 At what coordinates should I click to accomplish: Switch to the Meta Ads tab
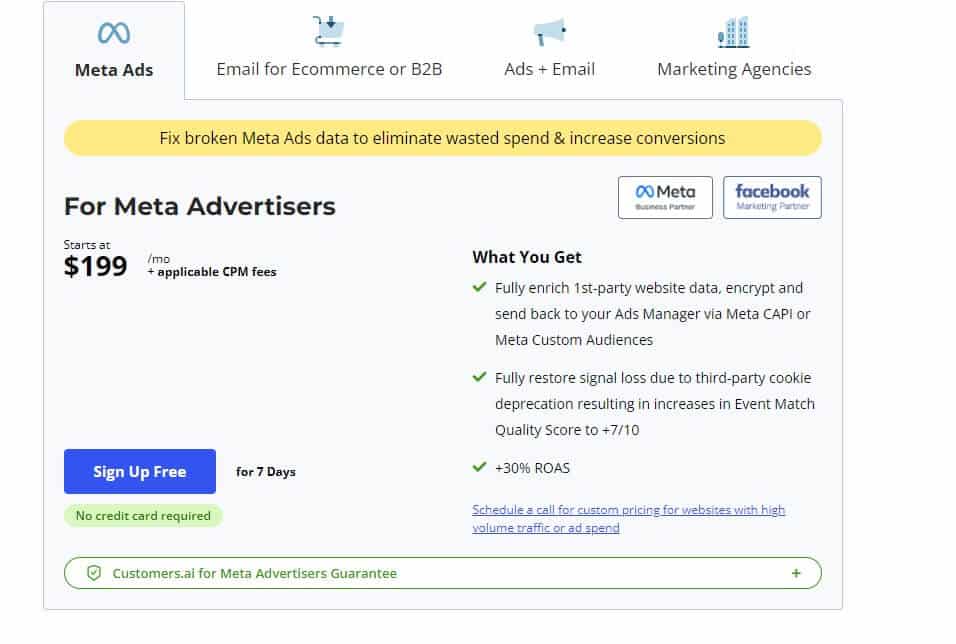pos(114,51)
